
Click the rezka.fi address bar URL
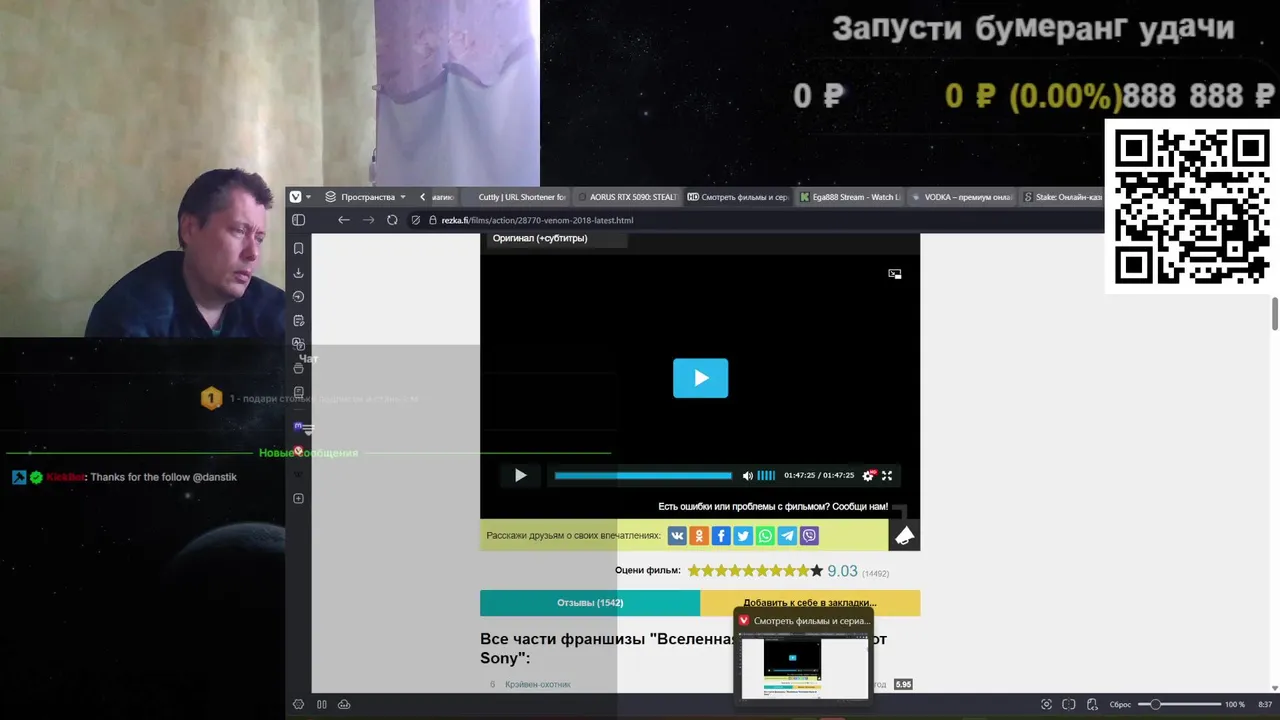point(537,220)
